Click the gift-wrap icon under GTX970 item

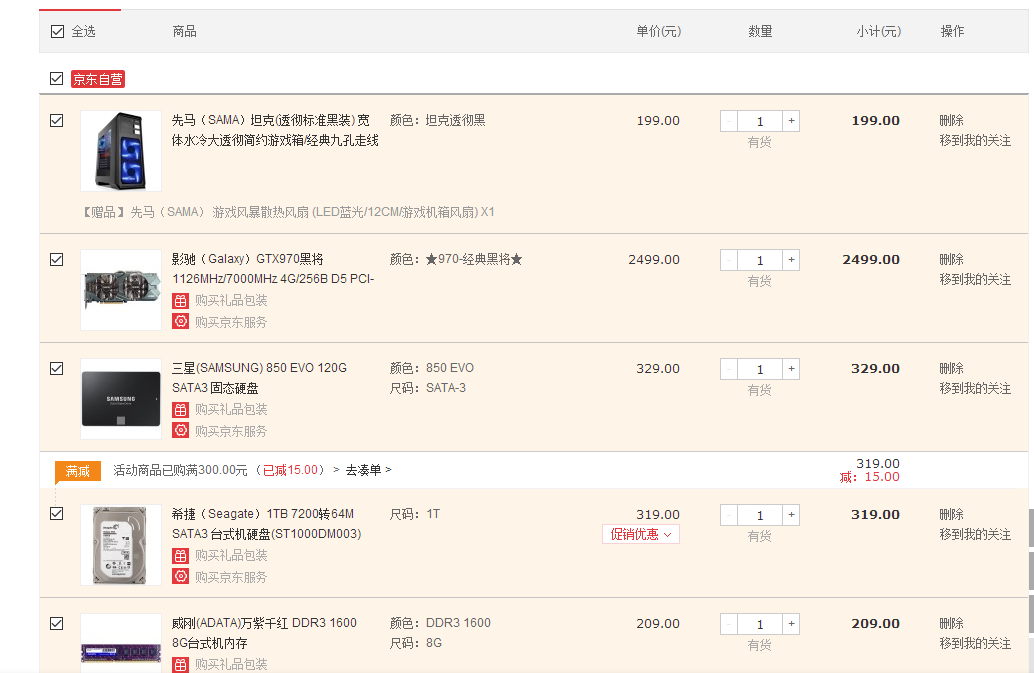pos(181,301)
